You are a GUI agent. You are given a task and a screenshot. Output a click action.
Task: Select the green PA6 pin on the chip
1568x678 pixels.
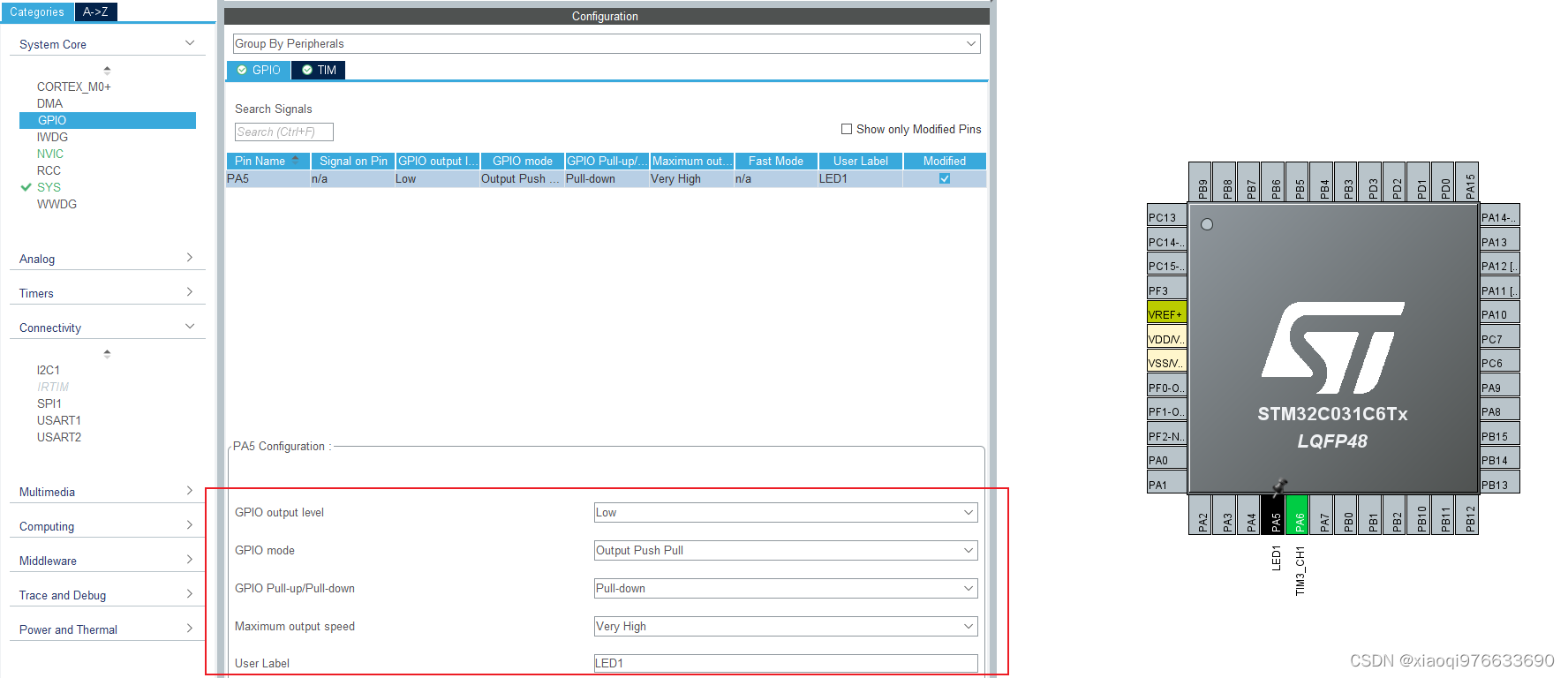pos(1297,514)
